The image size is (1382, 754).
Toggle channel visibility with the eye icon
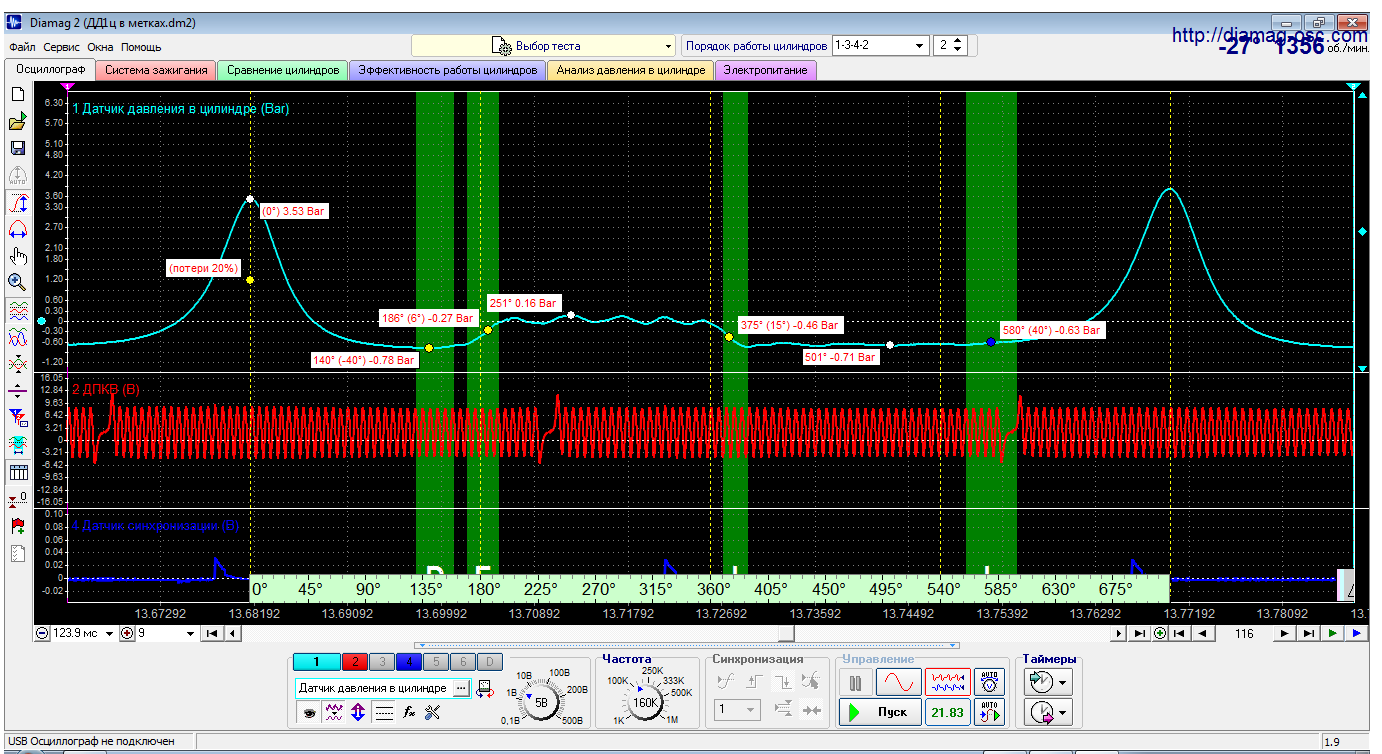[x=310, y=713]
